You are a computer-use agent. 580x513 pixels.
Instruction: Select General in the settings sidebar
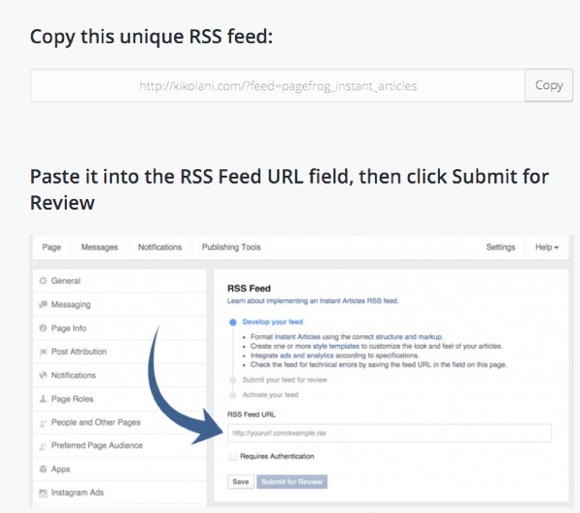[120, 281]
